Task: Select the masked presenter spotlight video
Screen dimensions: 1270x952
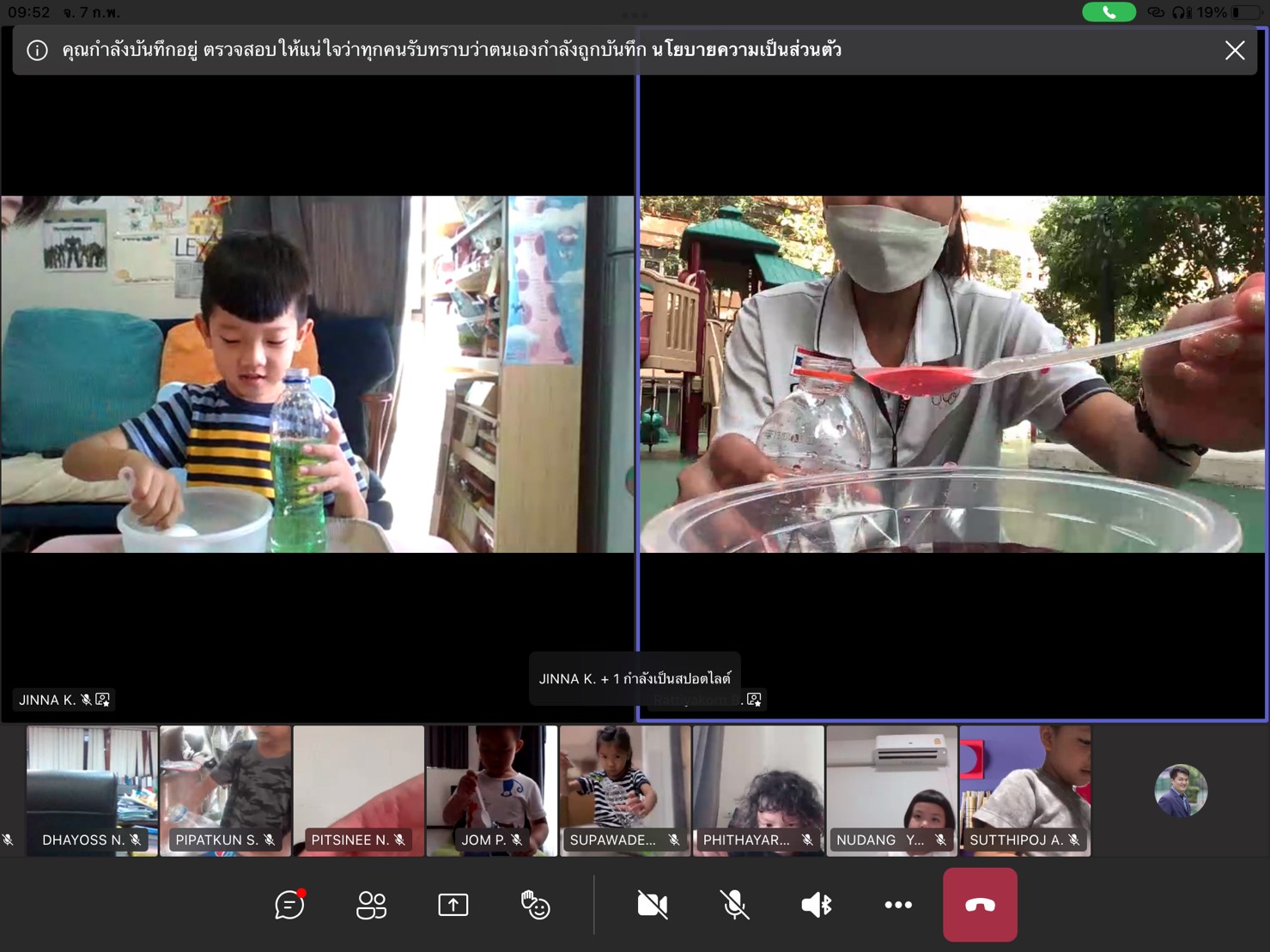Action: coord(951,373)
